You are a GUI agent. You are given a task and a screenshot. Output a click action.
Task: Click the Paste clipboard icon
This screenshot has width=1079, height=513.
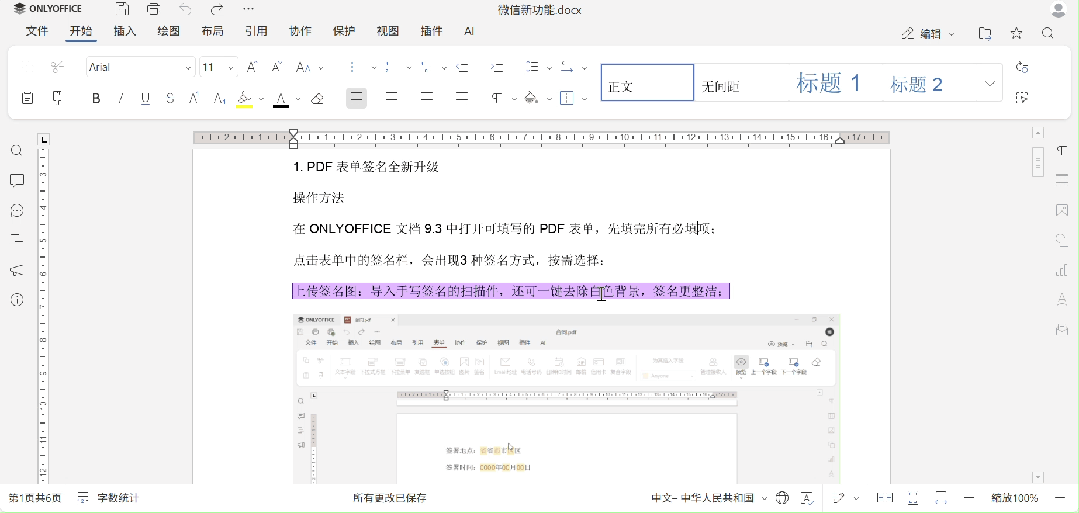click(x=27, y=98)
